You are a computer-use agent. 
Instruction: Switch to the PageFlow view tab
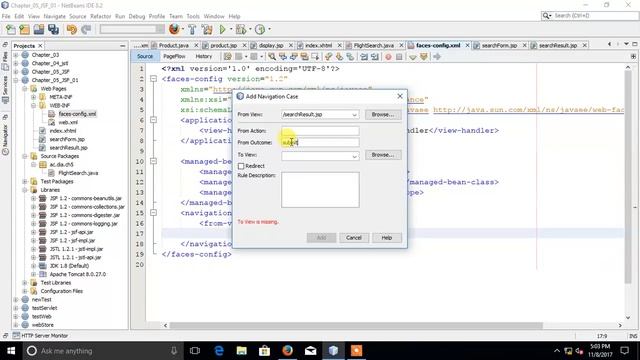click(174, 56)
